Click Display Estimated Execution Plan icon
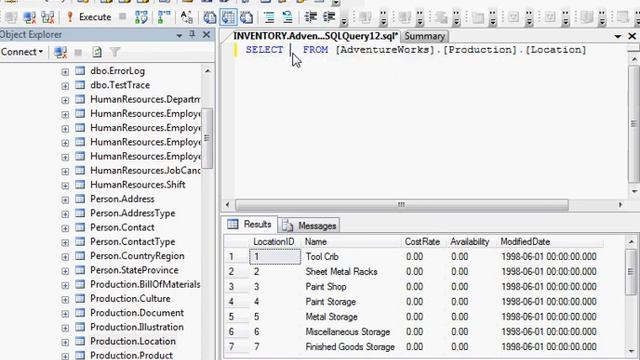The height and width of the screenshot is (360, 640). [x=164, y=17]
